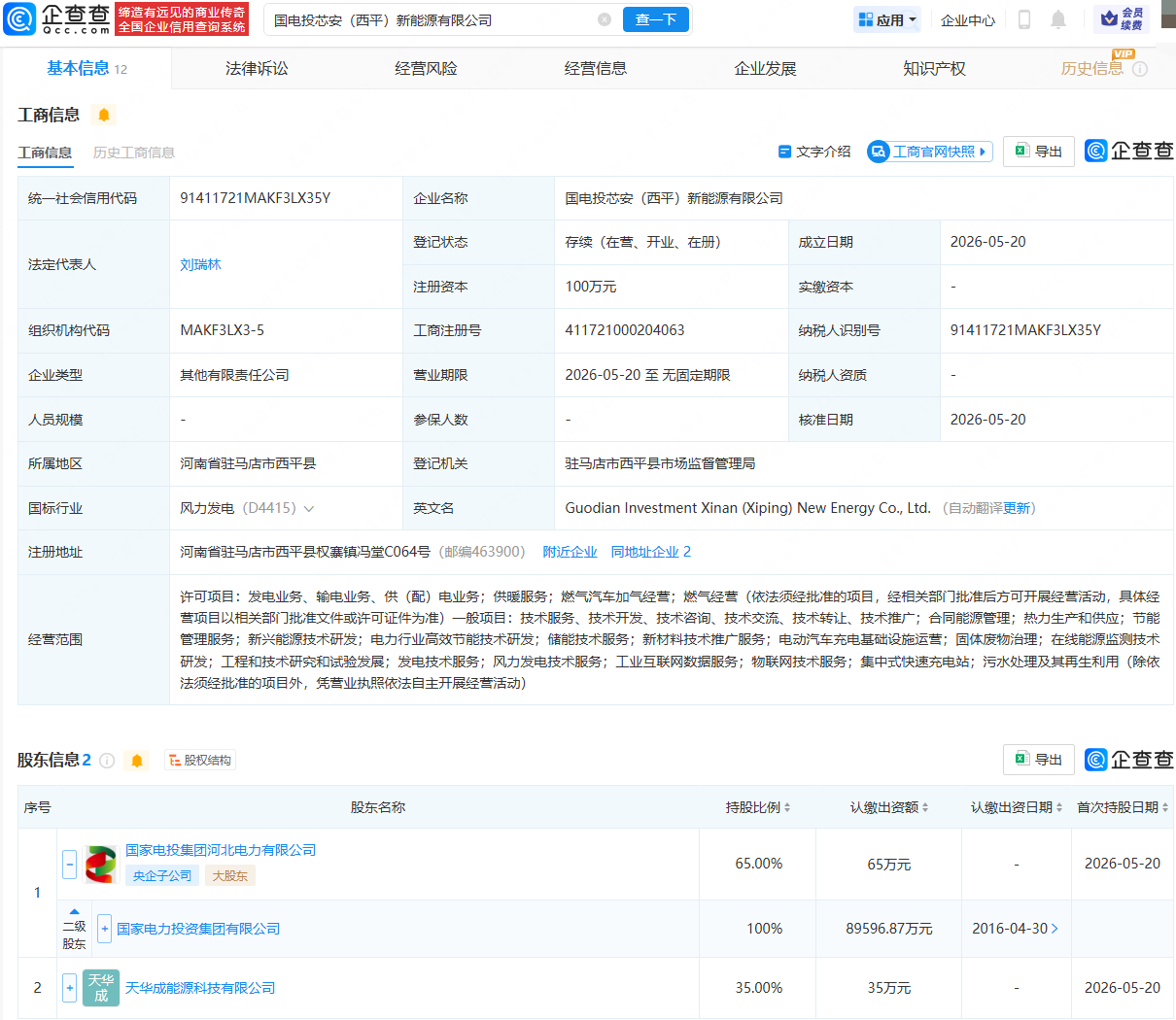Screen dimensions: 1176x1020
Task: Open 同地址企业 2 link
Action: click(x=651, y=552)
